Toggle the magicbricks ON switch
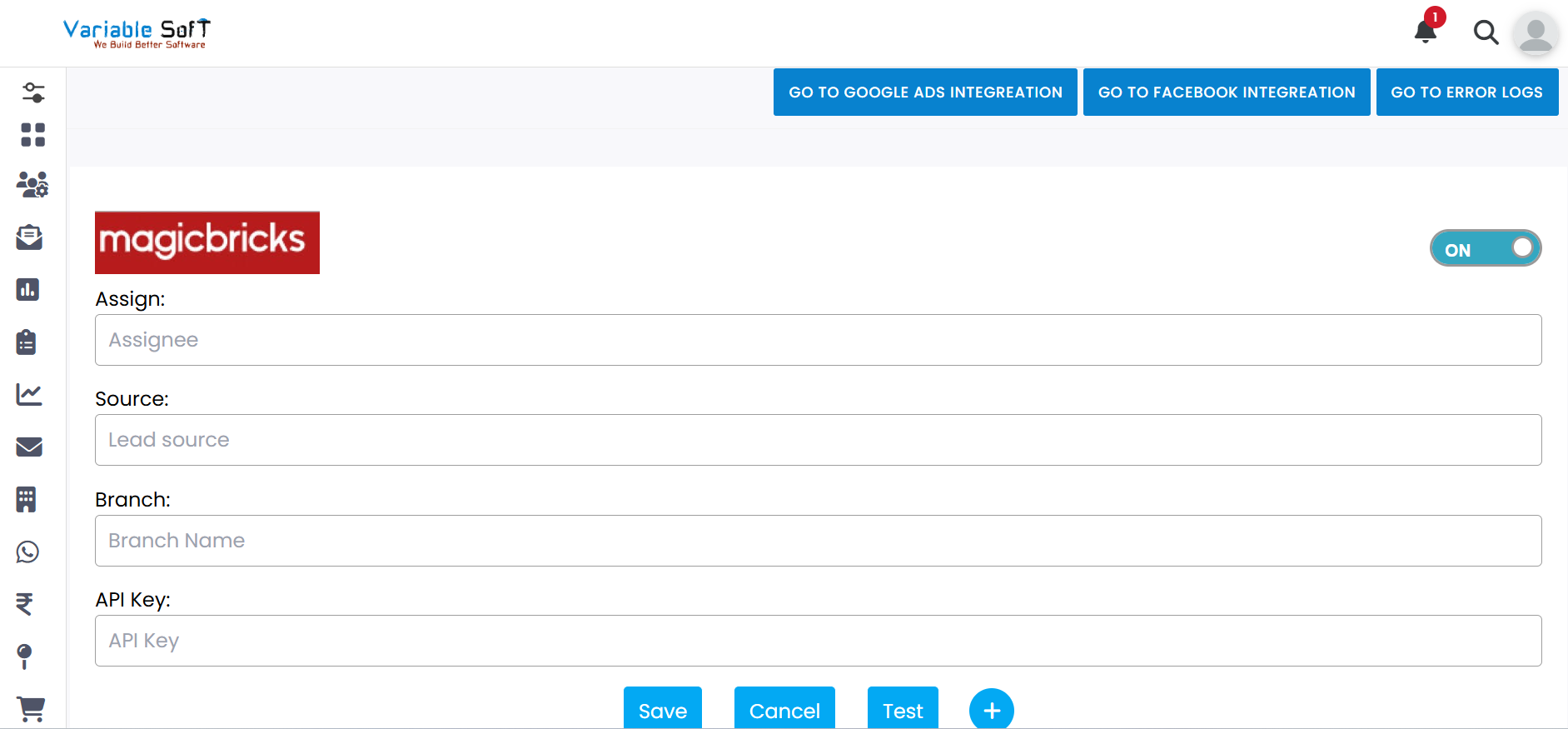The width and height of the screenshot is (1568, 729). (1485, 248)
